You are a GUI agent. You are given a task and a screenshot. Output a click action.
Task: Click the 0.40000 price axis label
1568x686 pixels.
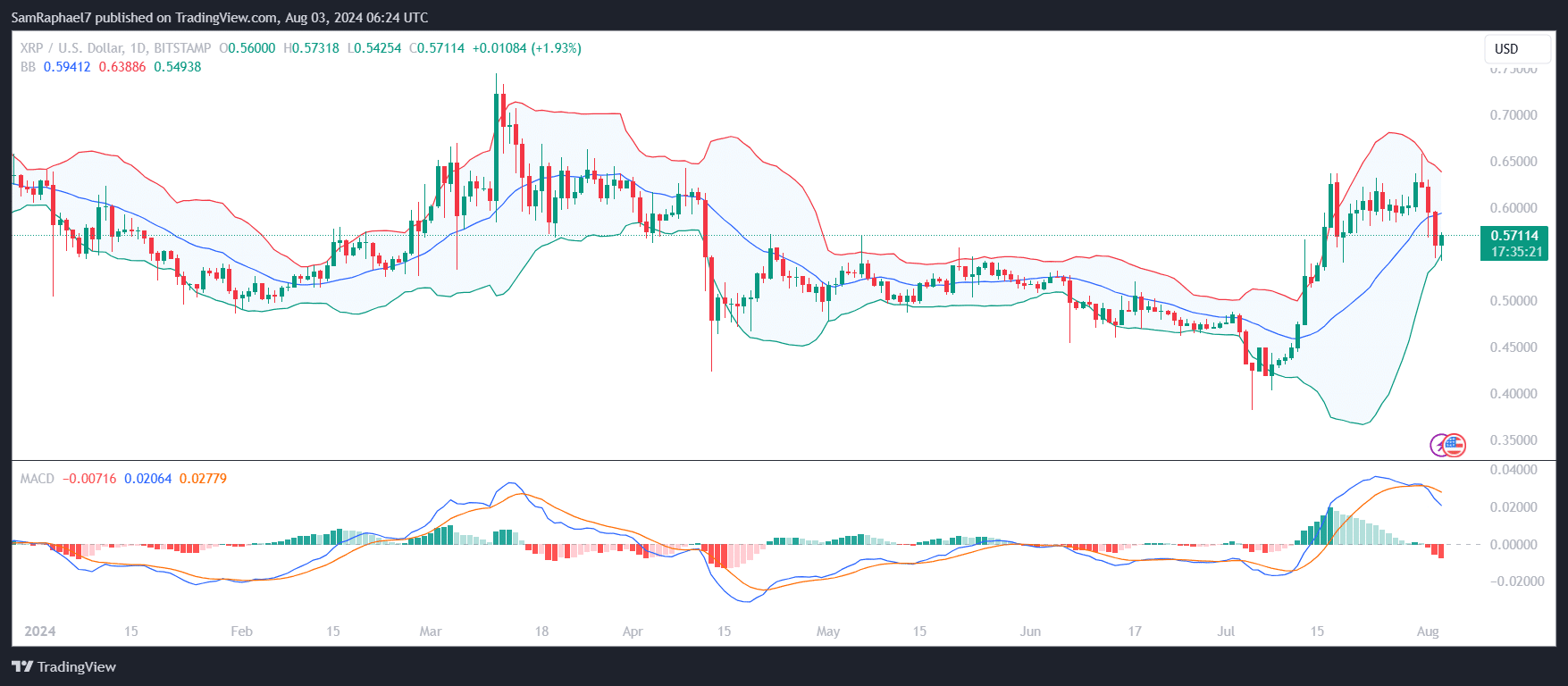[x=1513, y=394]
